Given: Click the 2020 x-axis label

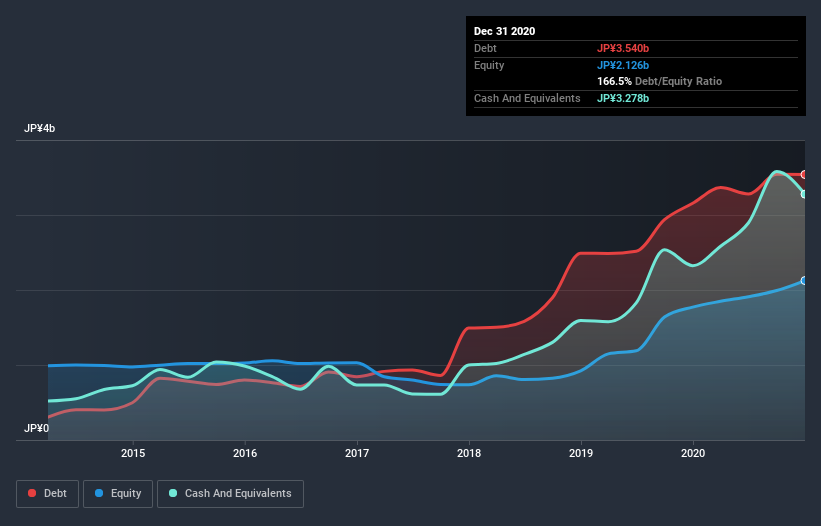Looking at the screenshot, I should pyautogui.click(x=693, y=453).
